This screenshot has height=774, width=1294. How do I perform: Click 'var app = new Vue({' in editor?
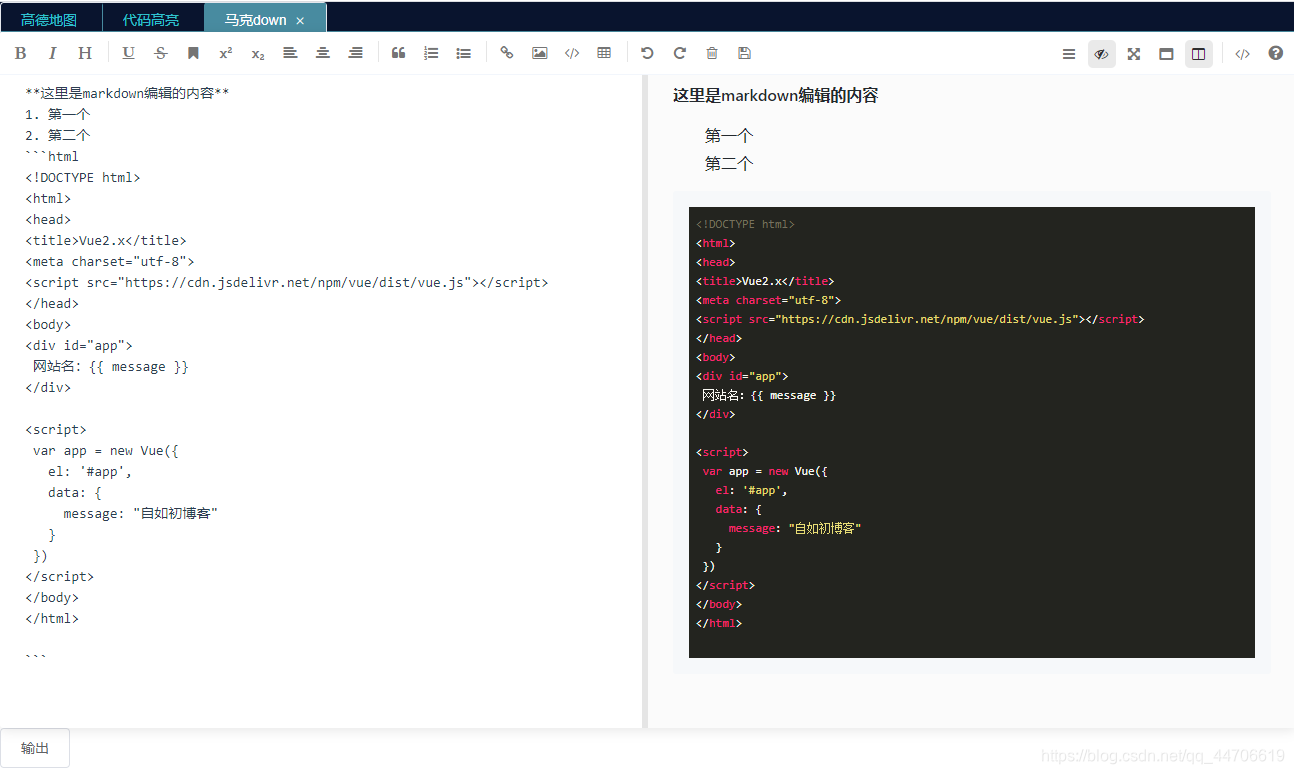(x=106, y=450)
